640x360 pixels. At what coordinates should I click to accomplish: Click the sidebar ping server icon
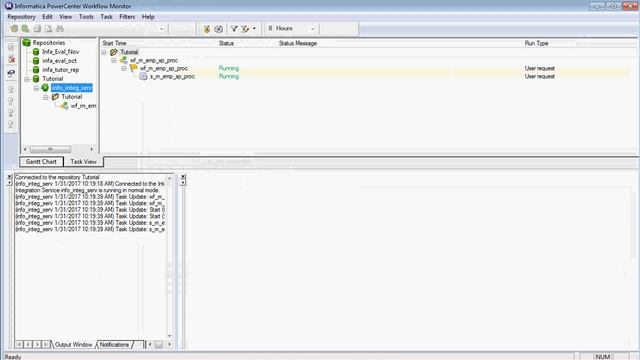[11, 73]
